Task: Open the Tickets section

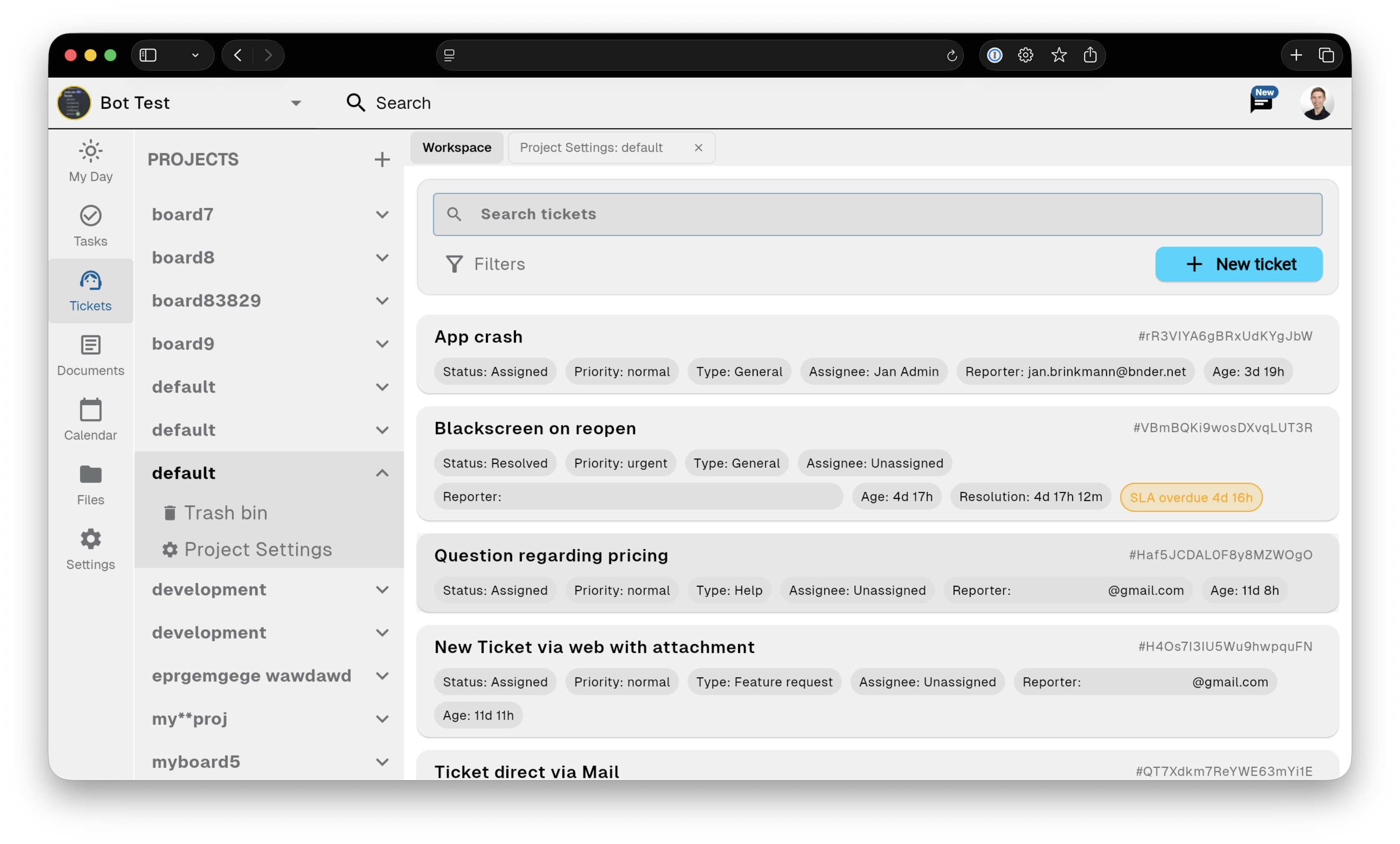Action: pos(91,291)
